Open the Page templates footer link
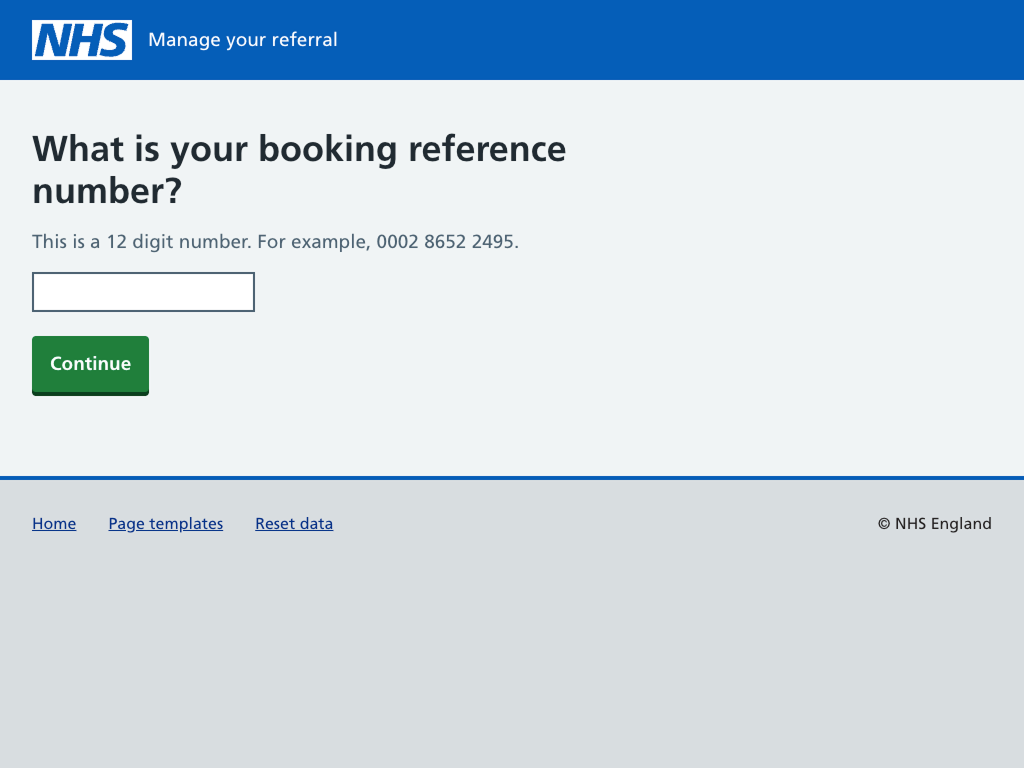This screenshot has width=1024, height=768. [x=166, y=524]
